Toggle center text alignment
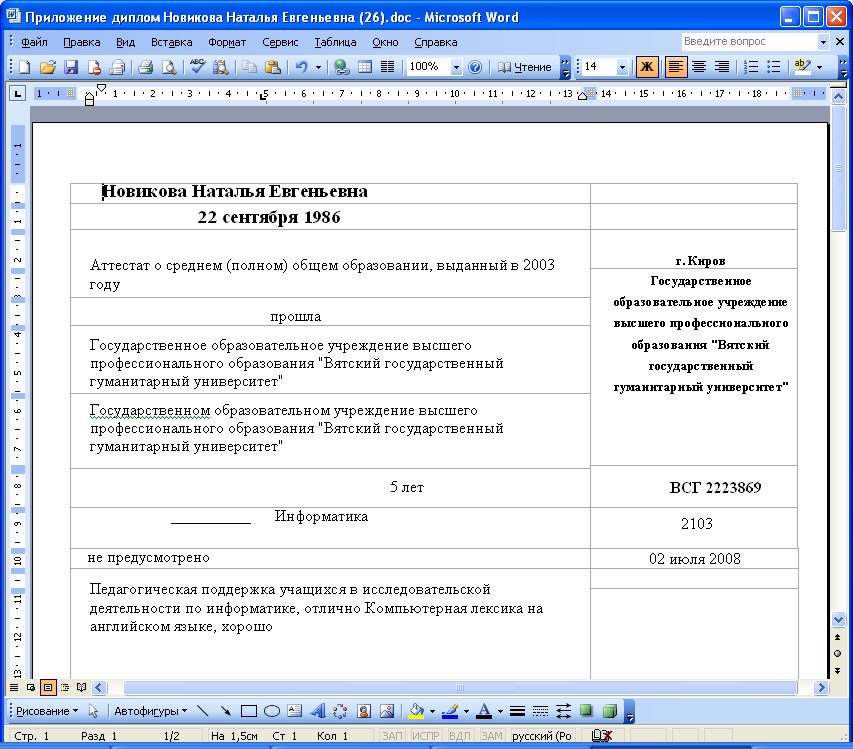853x749 pixels. click(699, 67)
